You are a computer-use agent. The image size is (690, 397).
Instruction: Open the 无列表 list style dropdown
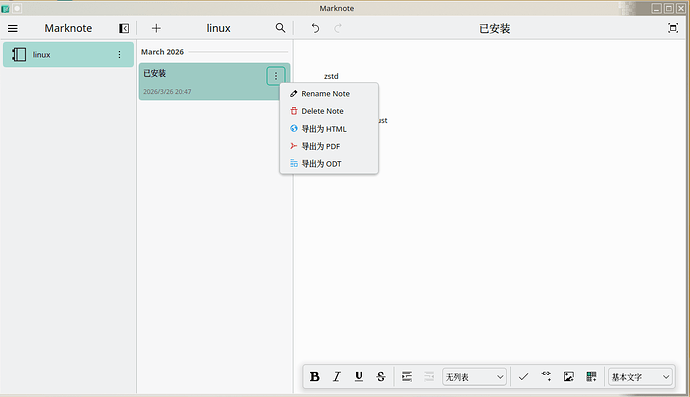point(474,377)
